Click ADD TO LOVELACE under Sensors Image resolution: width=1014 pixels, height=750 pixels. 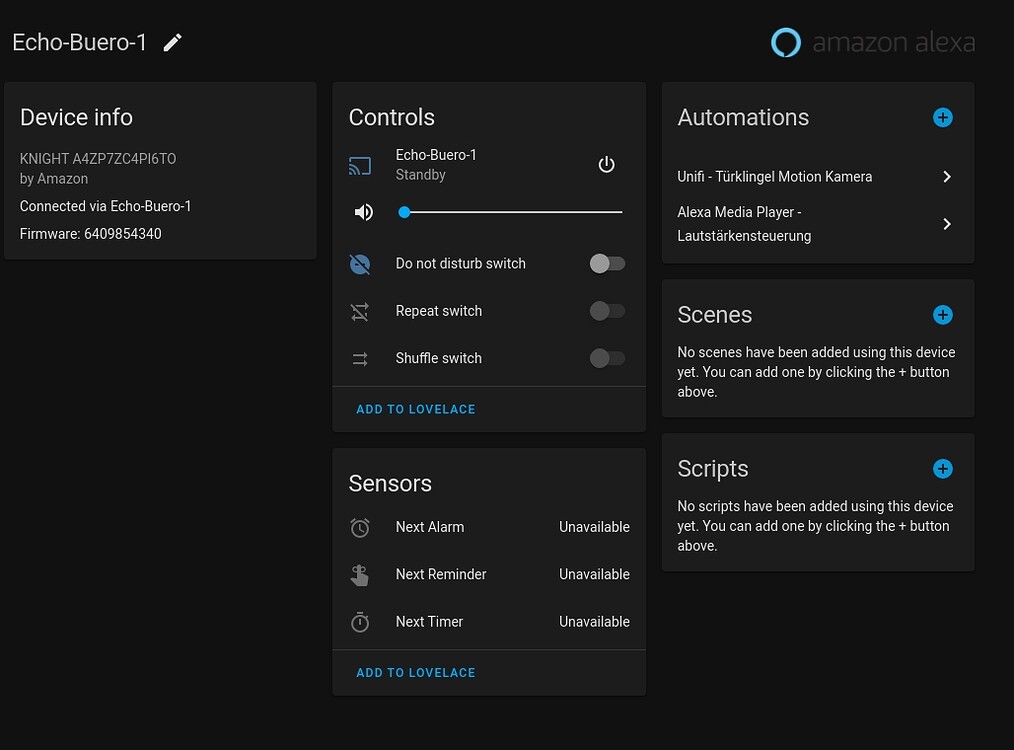click(x=415, y=672)
